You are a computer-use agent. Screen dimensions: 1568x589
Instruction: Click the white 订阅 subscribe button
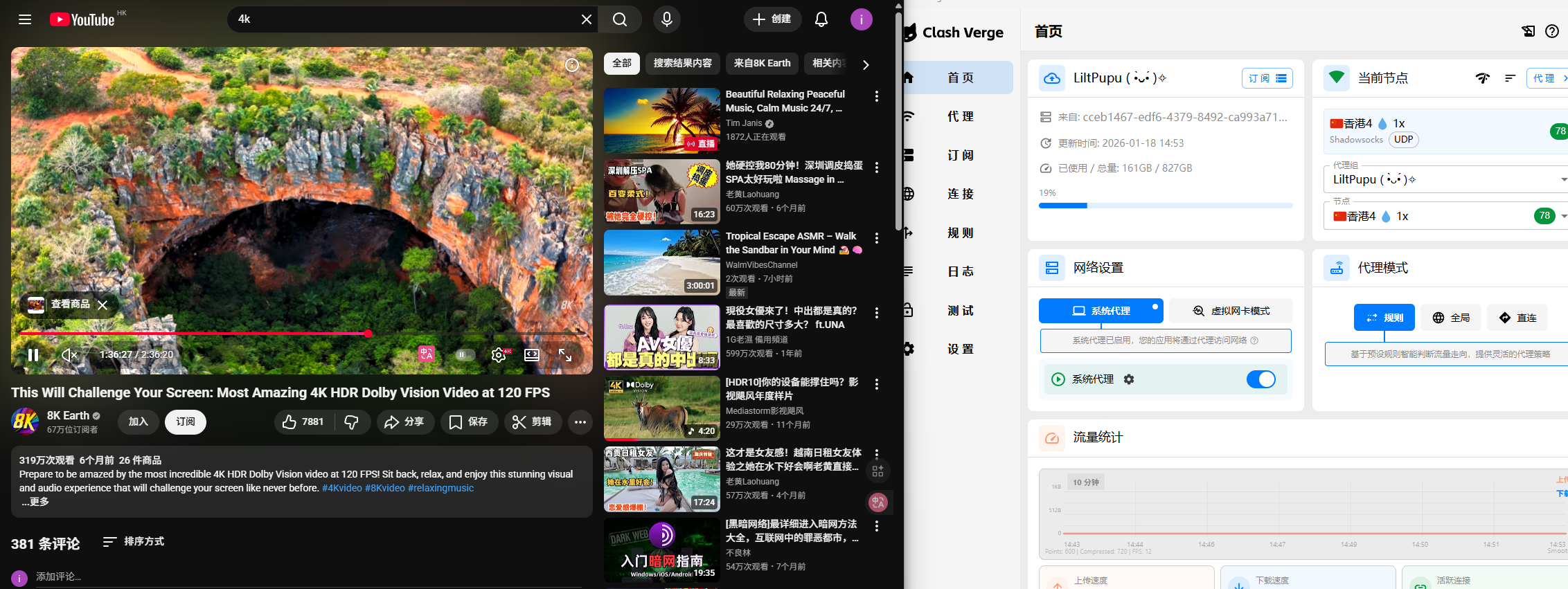pos(185,422)
